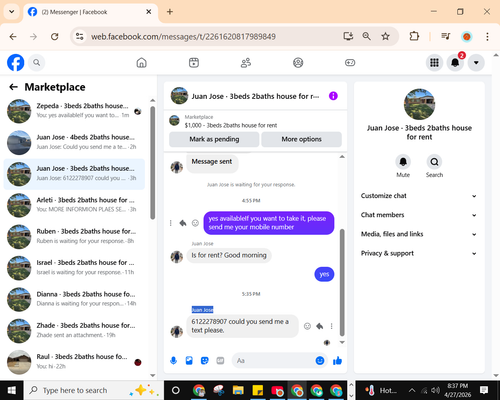The width and height of the screenshot is (500, 400).
Task: Click the message text input field
Action: [x=274, y=360]
